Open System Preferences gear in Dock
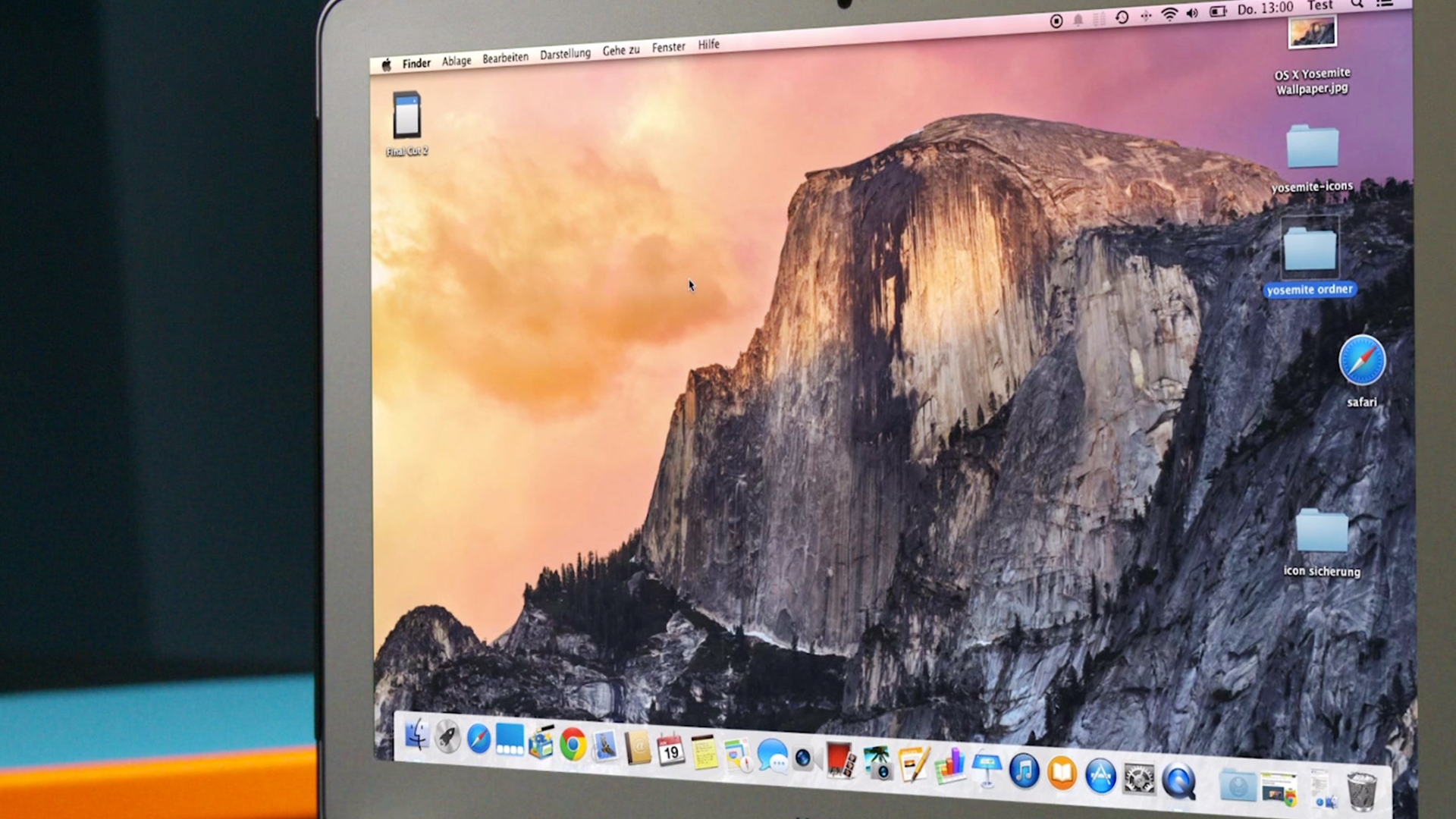This screenshot has height=819, width=1456. coord(1139,779)
